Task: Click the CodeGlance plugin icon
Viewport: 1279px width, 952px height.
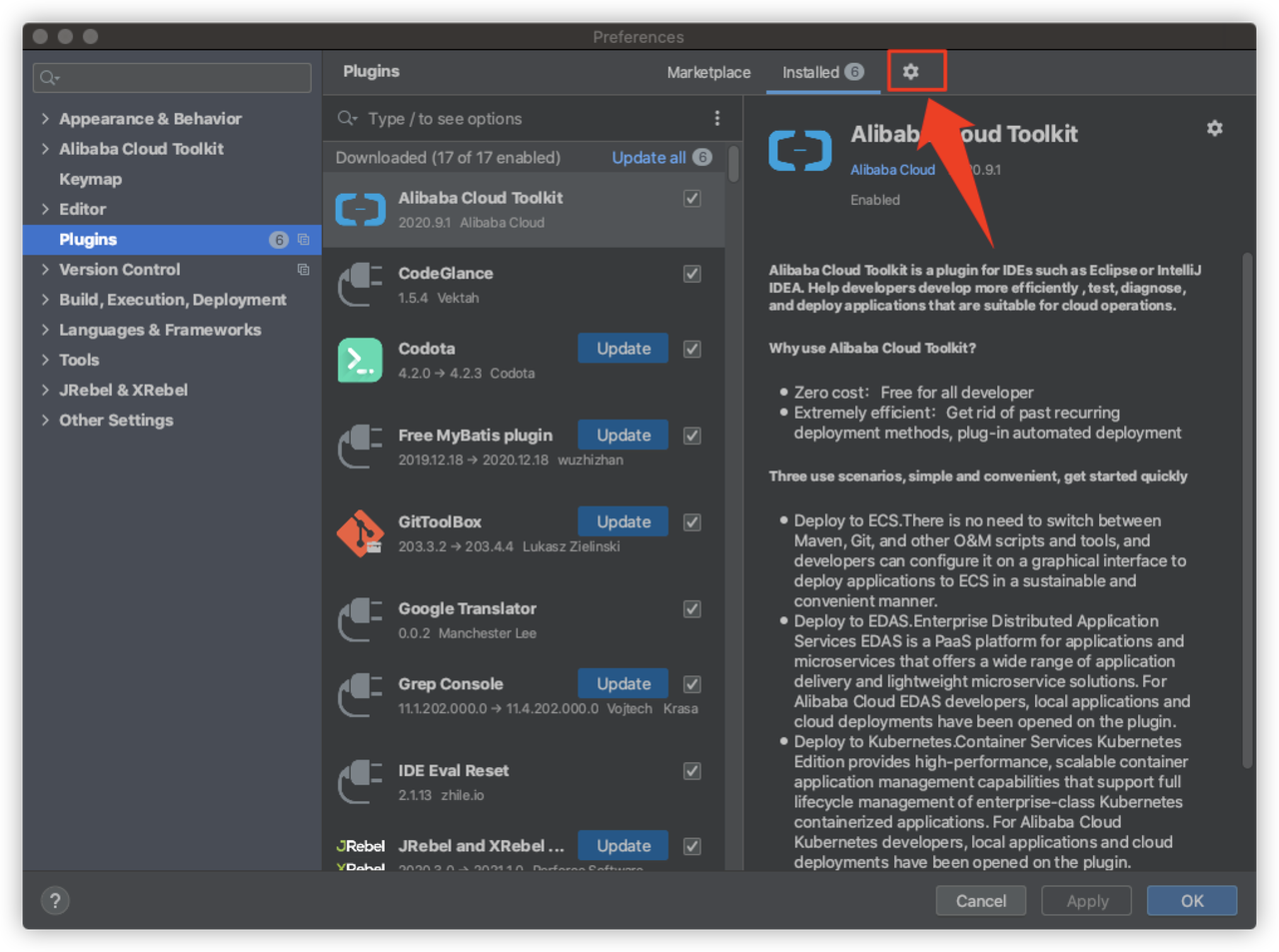Action: coord(361,285)
